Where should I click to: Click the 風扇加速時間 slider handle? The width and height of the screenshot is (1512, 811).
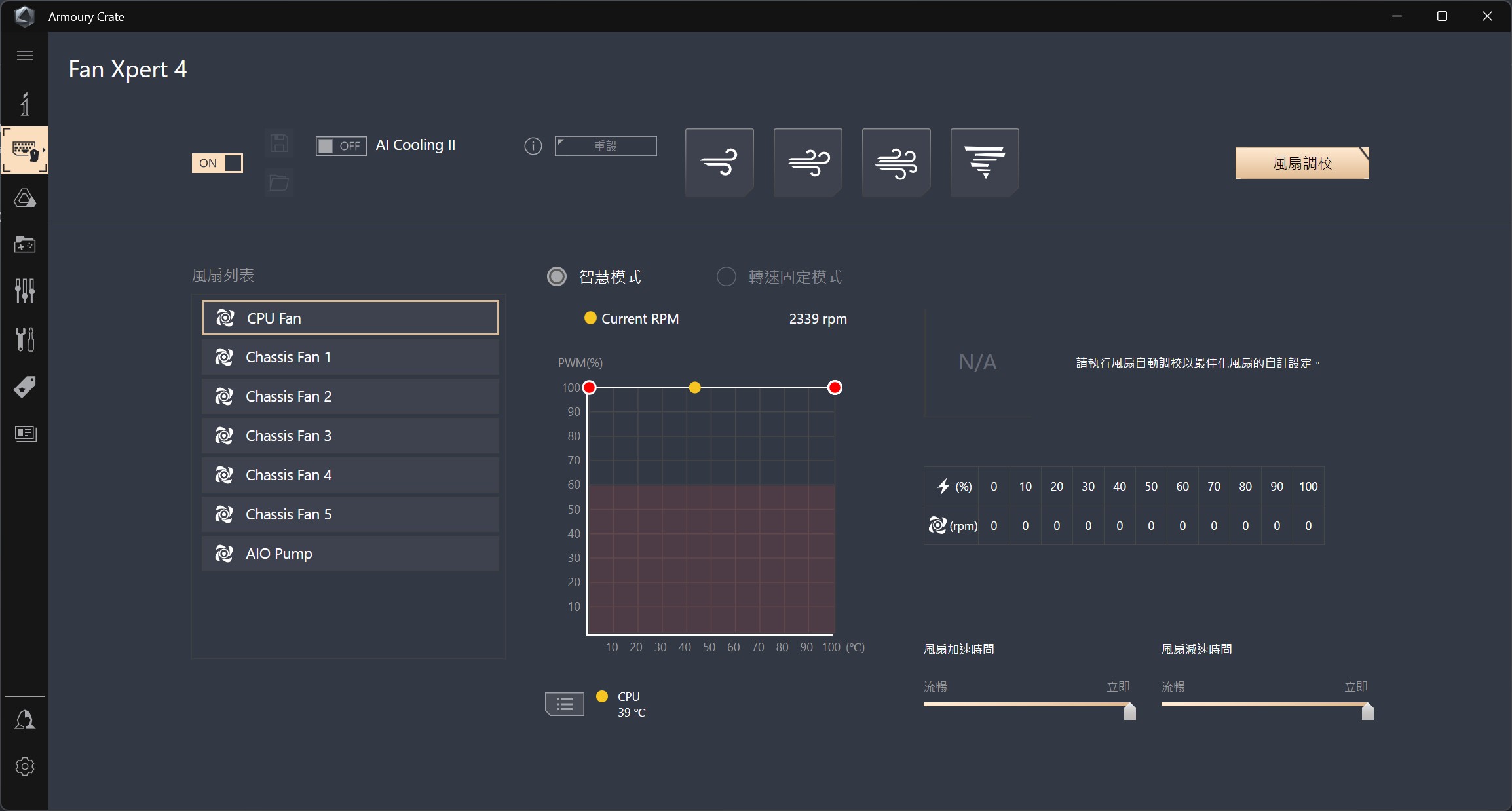pos(1130,711)
